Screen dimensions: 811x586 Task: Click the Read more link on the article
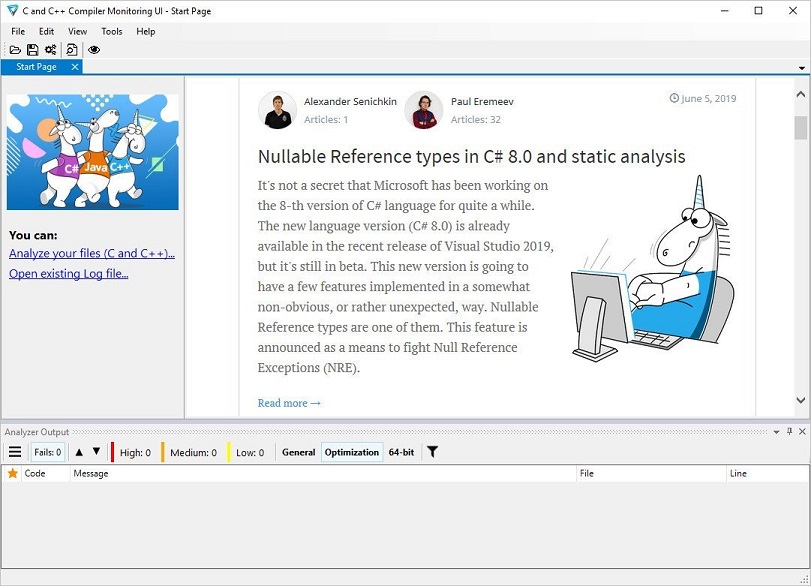click(288, 403)
